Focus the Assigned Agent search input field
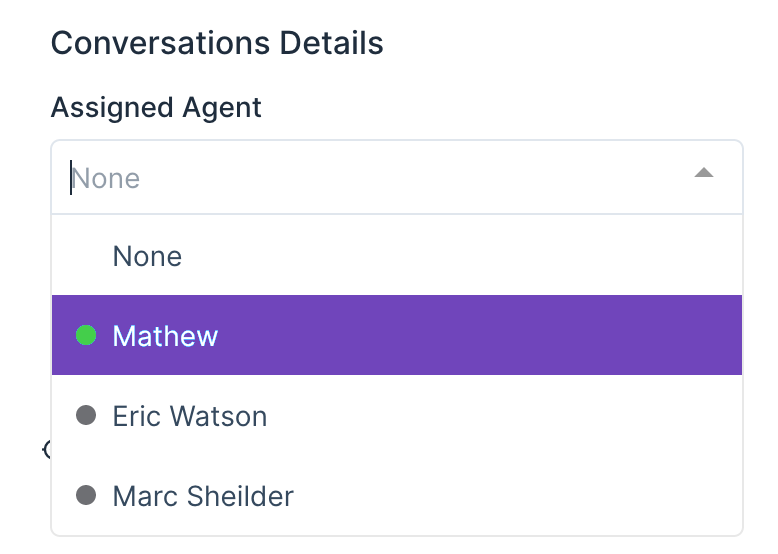Screen dimensions: 778x554 point(380,178)
